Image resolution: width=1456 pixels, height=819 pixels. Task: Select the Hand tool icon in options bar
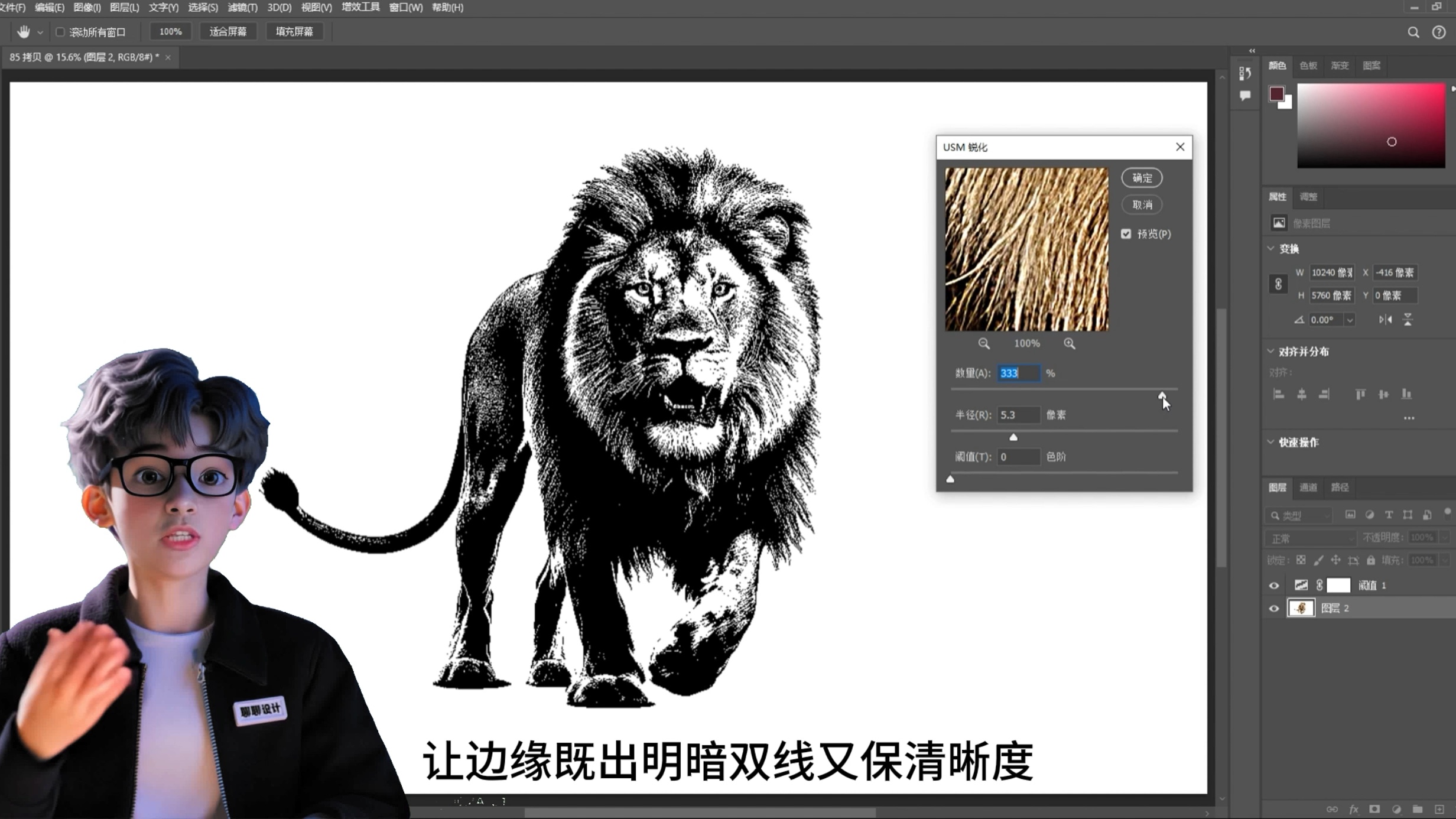click(x=23, y=32)
